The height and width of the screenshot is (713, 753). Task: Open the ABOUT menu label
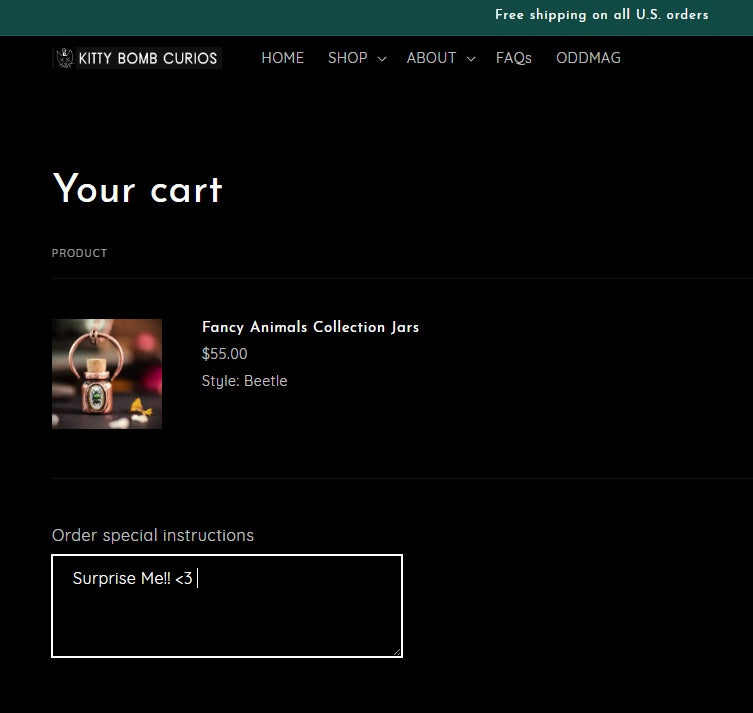pyautogui.click(x=431, y=58)
